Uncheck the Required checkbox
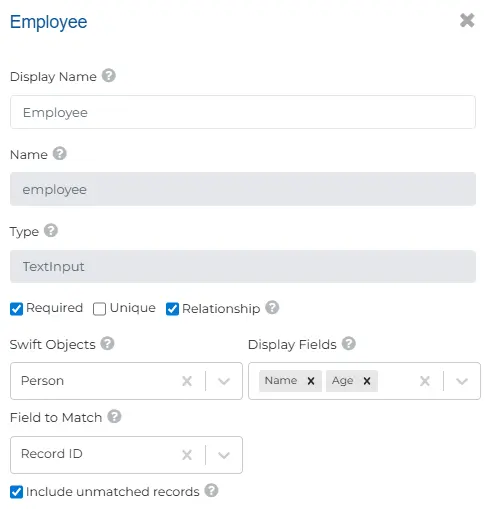487x509 pixels. click(x=16, y=309)
